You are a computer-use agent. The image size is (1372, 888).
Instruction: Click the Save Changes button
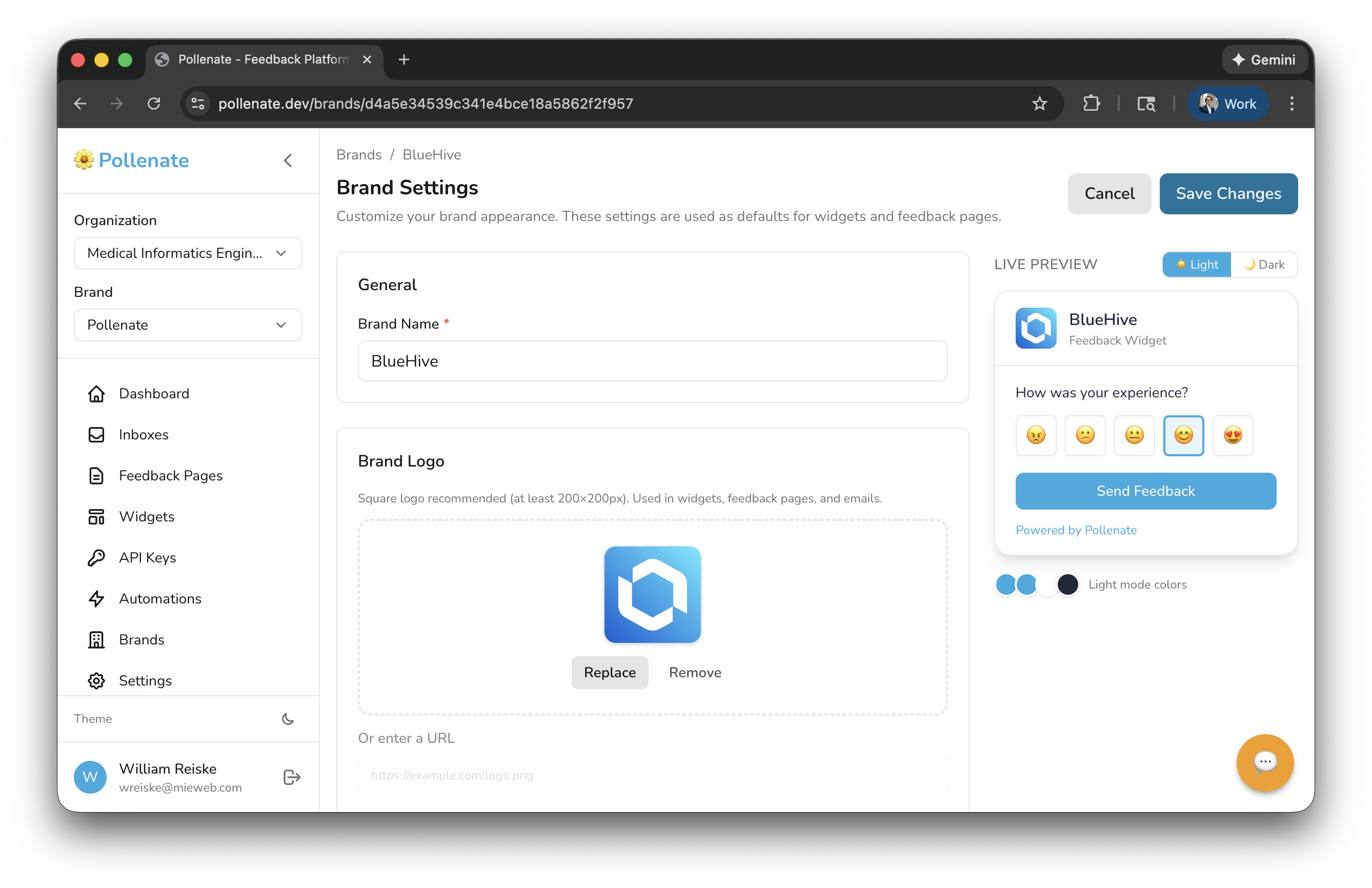1228,194
